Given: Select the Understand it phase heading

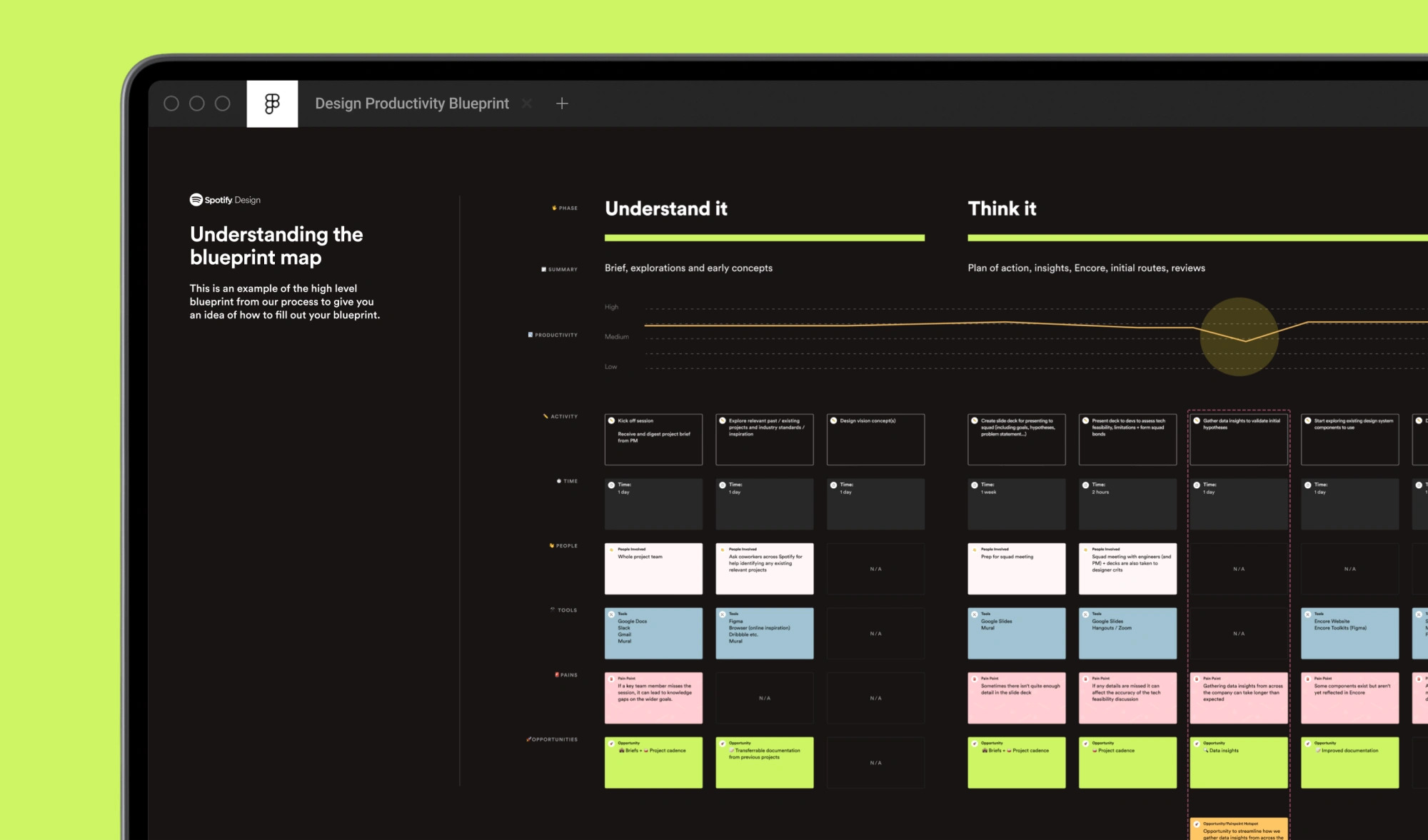Looking at the screenshot, I should (x=666, y=208).
